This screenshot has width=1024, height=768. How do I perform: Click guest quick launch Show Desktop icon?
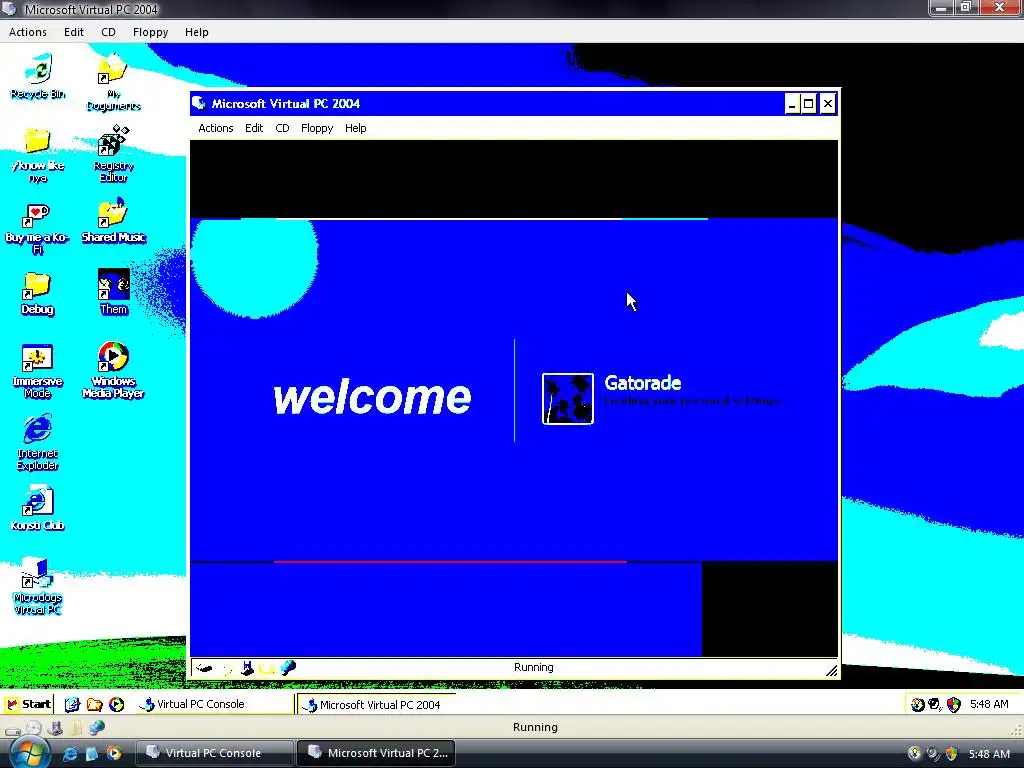click(72, 704)
